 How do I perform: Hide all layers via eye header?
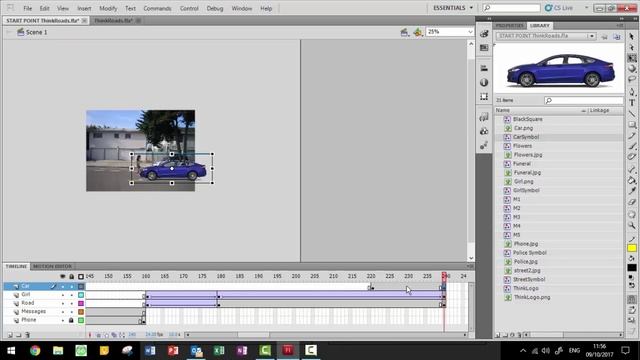pos(63,277)
